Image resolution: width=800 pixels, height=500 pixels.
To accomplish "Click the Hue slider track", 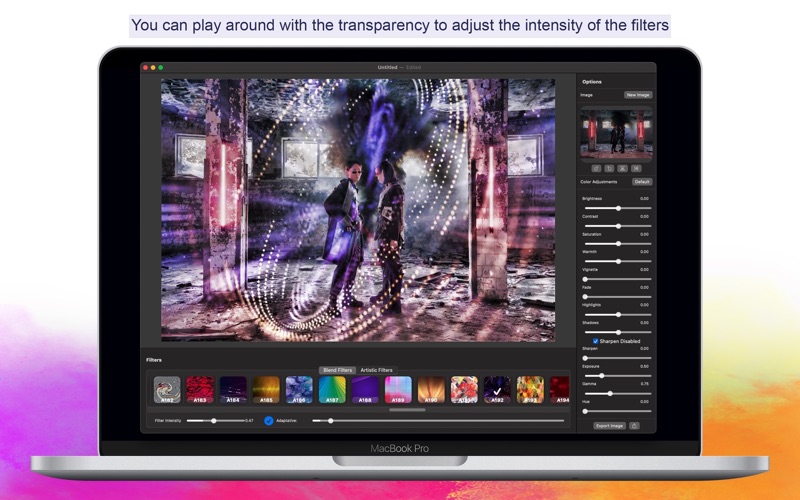I will tap(618, 411).
